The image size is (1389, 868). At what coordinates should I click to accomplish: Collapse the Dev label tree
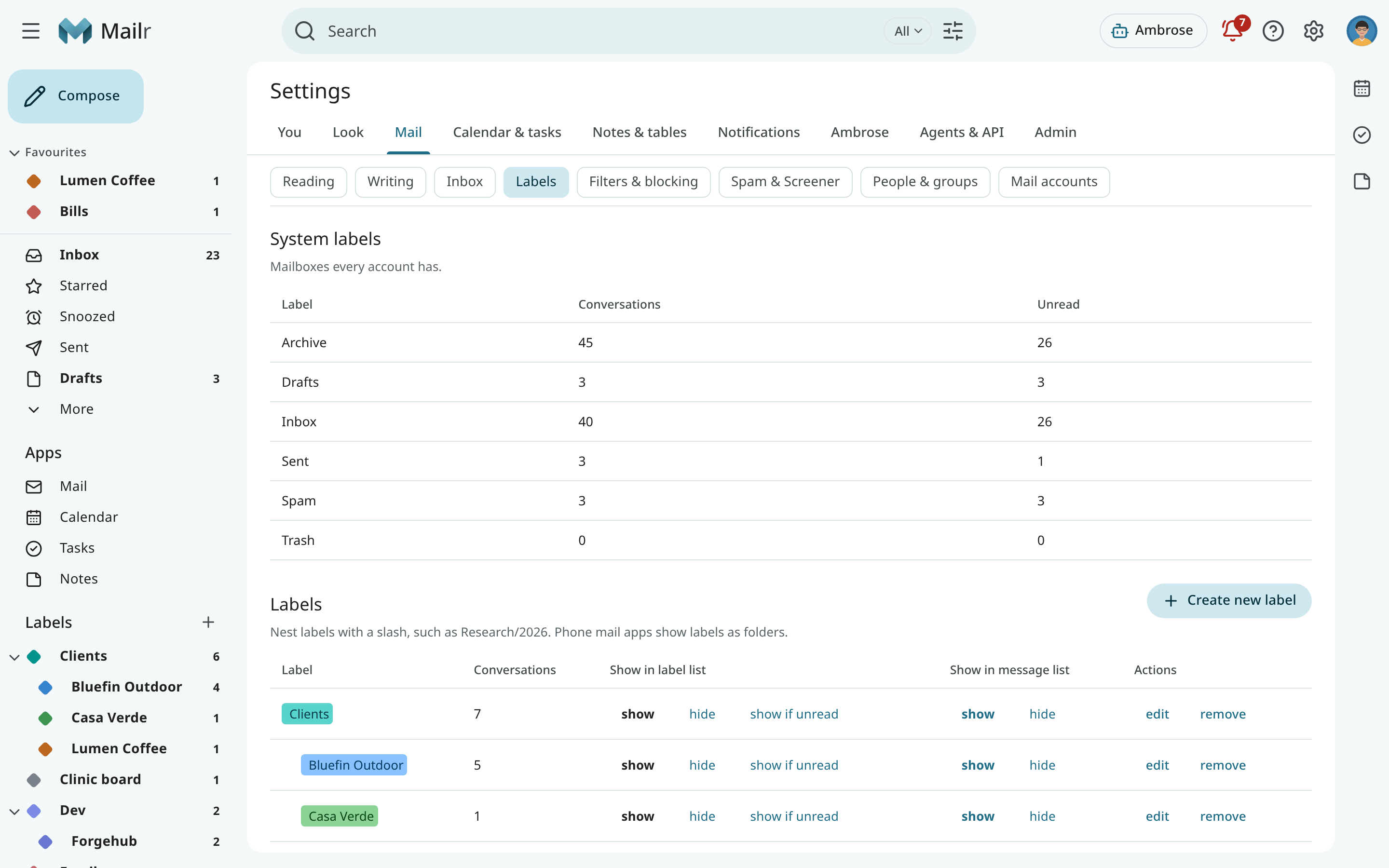pos(15,811)
